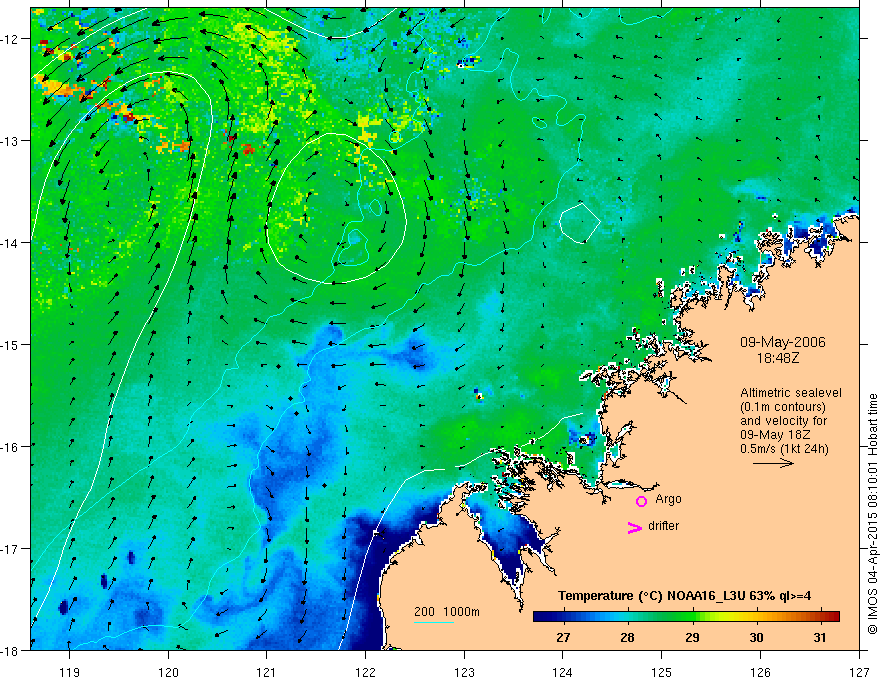Viewport: 880px width, 680px height.
Task: Click the date text 09-May-2006
Action: click(x=783, y=342)
